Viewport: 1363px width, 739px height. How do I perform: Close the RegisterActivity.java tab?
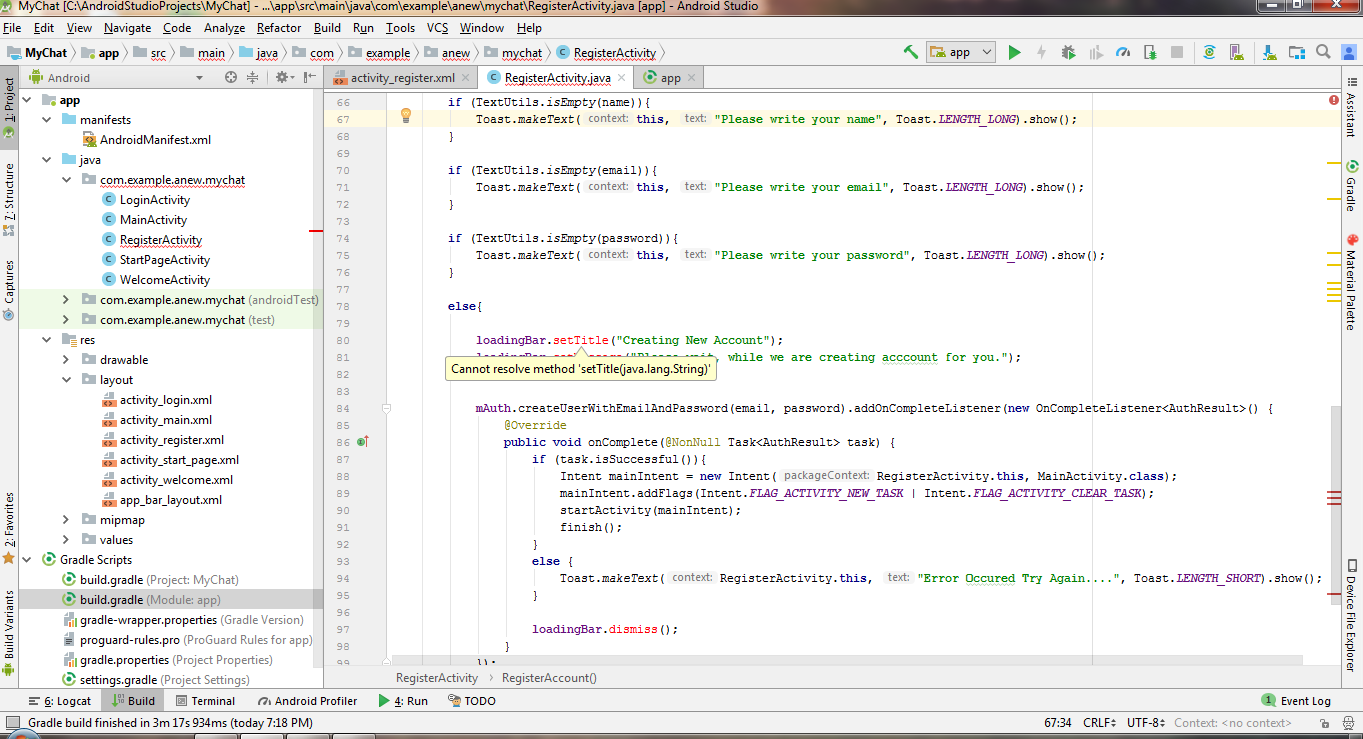tap(621, 78)
